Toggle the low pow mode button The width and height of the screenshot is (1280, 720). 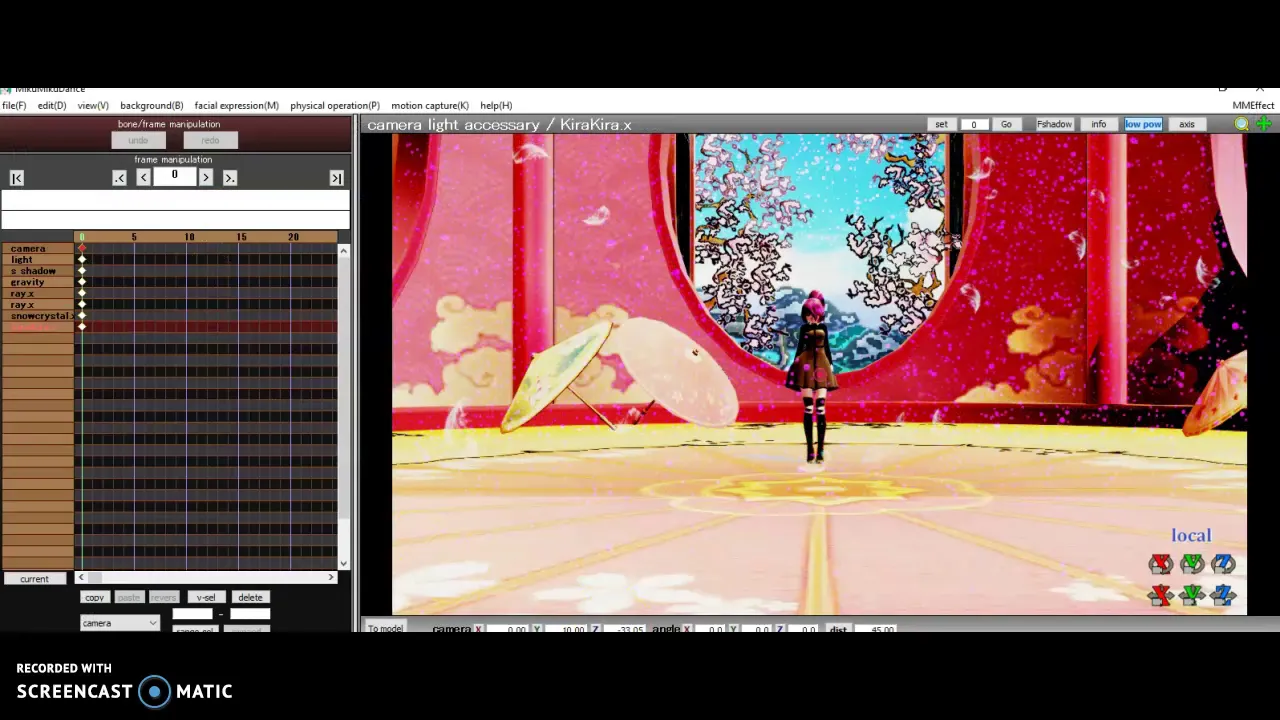(1143, 124)
